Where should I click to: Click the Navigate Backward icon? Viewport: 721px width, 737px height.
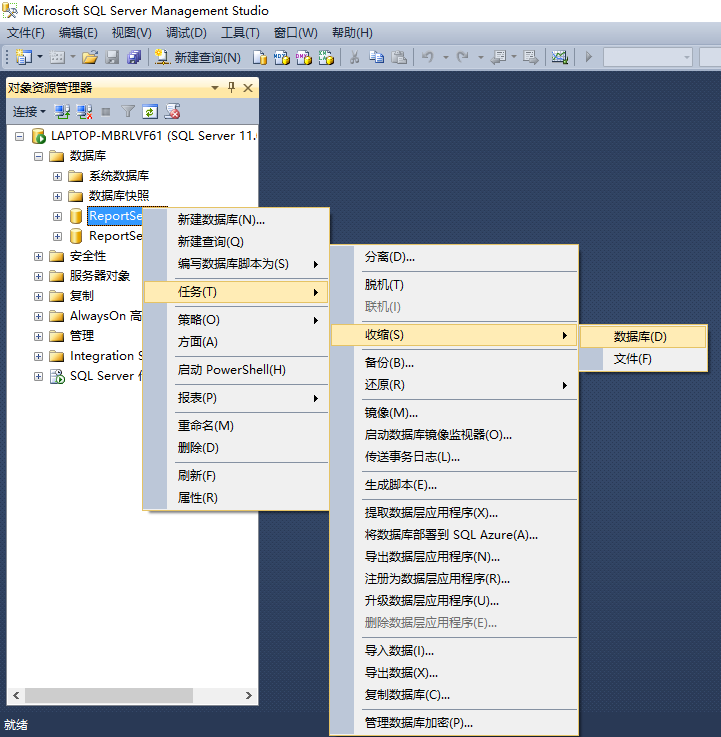pos(498,57)
